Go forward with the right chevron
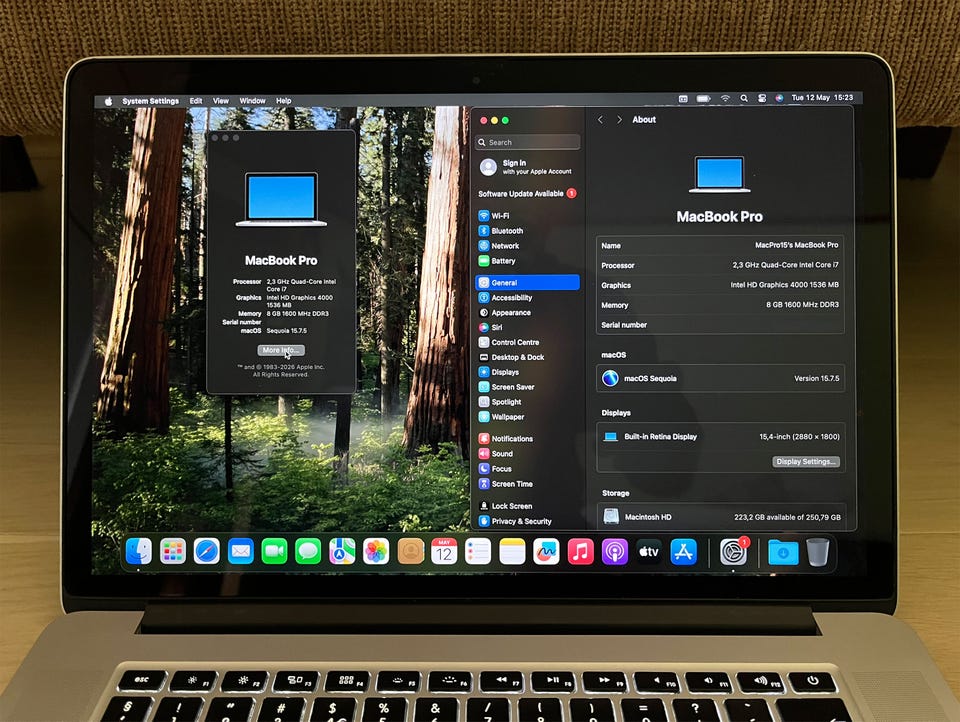The height and width of the screenshot is (722, 960). (x=619, y=119)
